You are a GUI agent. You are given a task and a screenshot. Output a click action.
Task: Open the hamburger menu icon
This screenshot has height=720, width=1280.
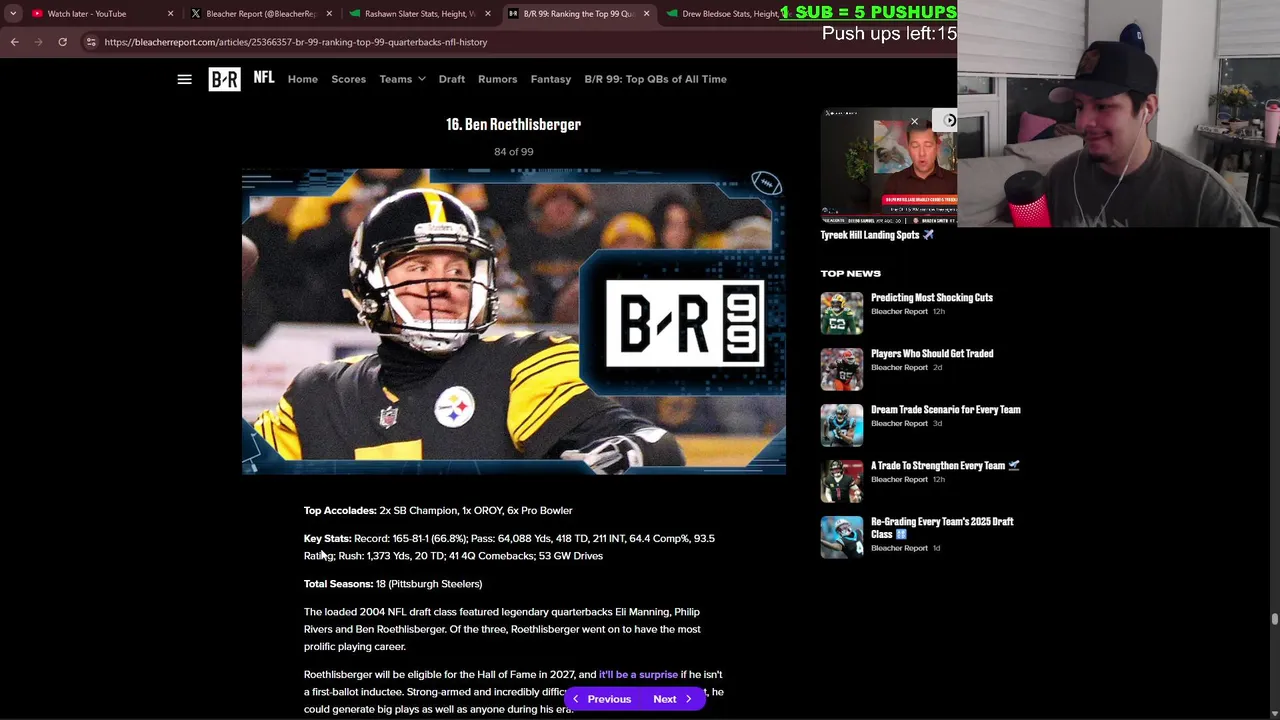[184, 79]
